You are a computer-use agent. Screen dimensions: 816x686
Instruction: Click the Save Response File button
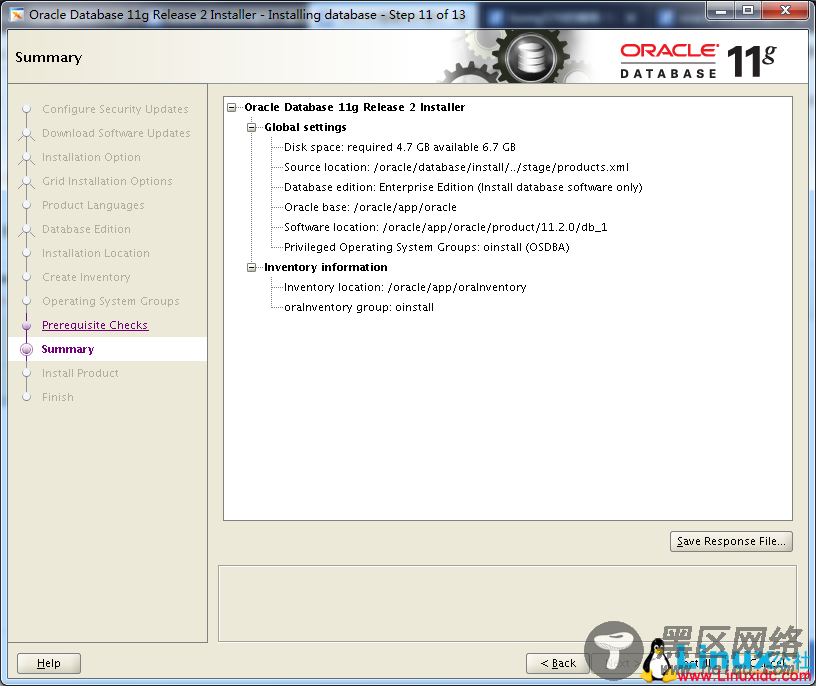click(x=731, y=541)
